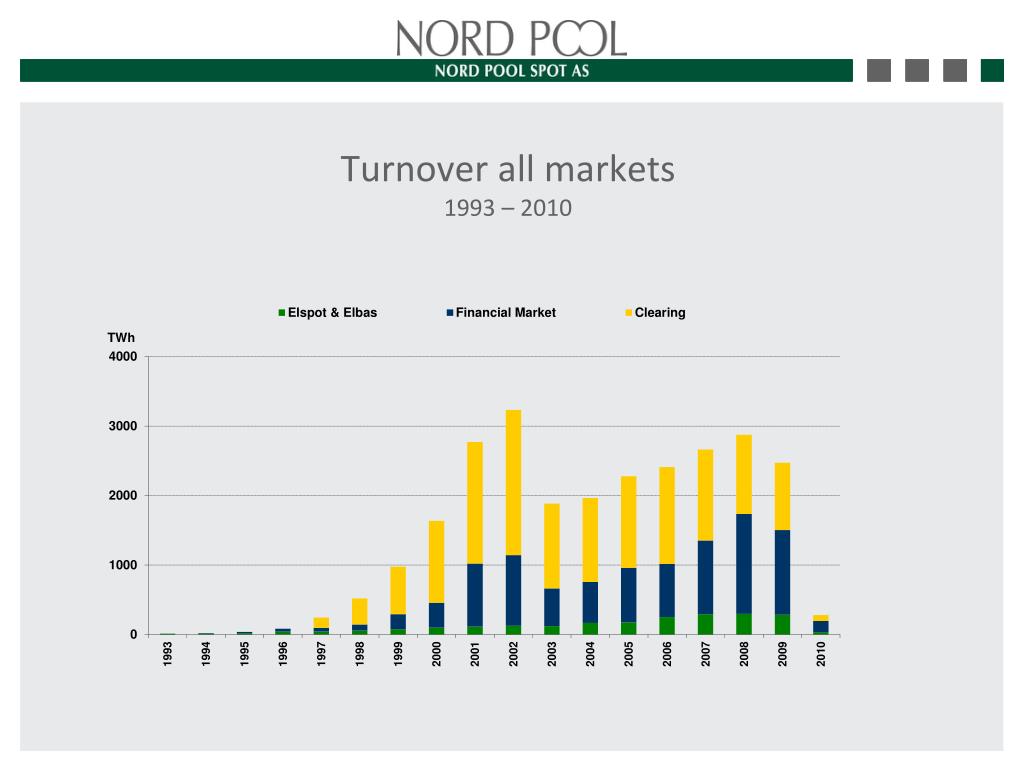Select the Elspot & Elbas legend label

pos(332,313)
